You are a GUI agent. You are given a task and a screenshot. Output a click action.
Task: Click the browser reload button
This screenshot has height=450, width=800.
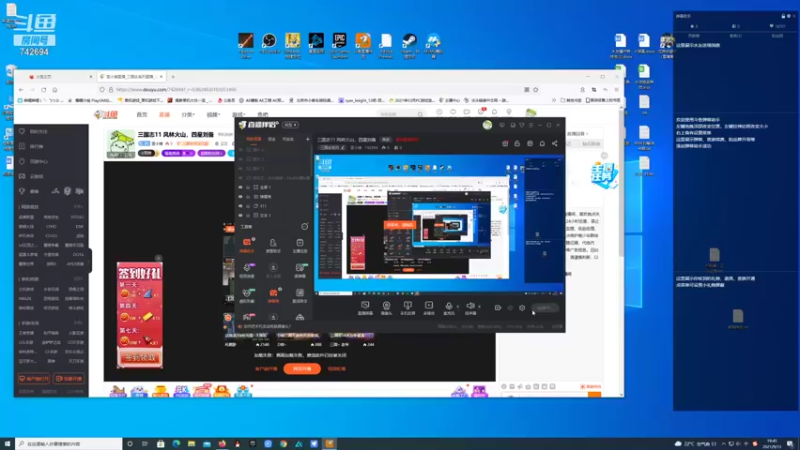43,90
